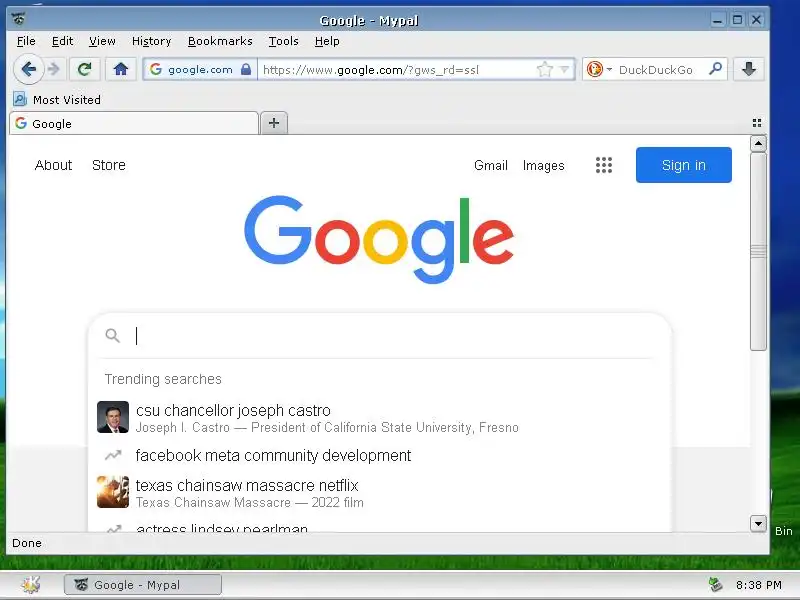
Task: Open the Google Store link
Action: (109, 165)
